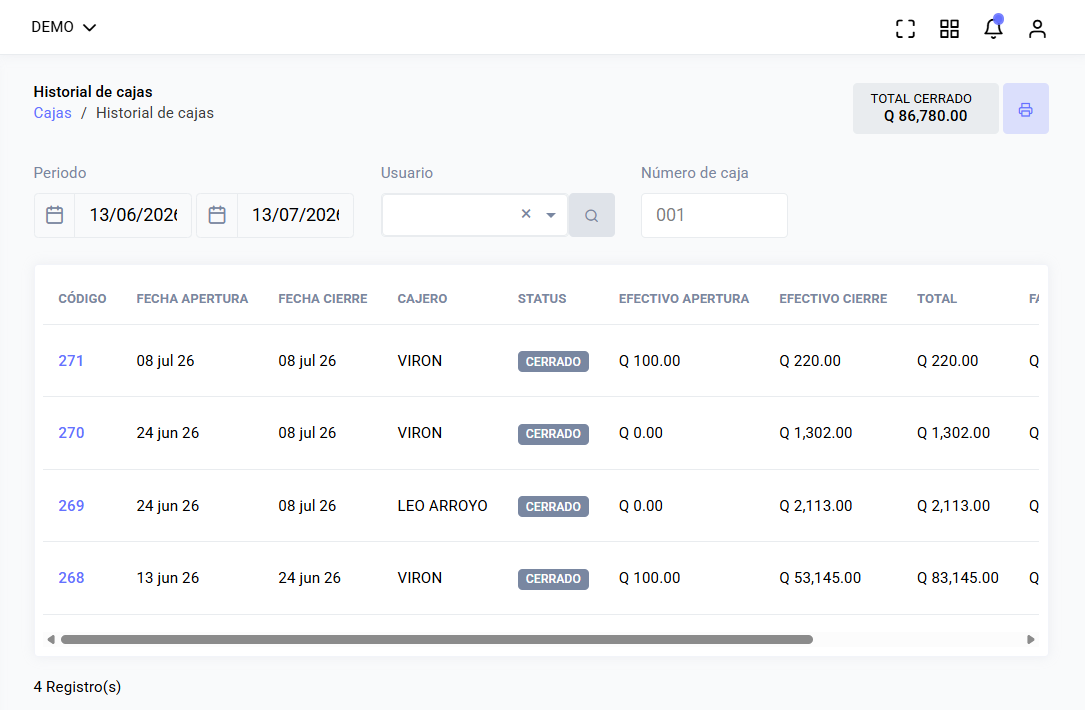Open box record 270
Screen dimensions: 1085x710
click(x=71, y=433)
